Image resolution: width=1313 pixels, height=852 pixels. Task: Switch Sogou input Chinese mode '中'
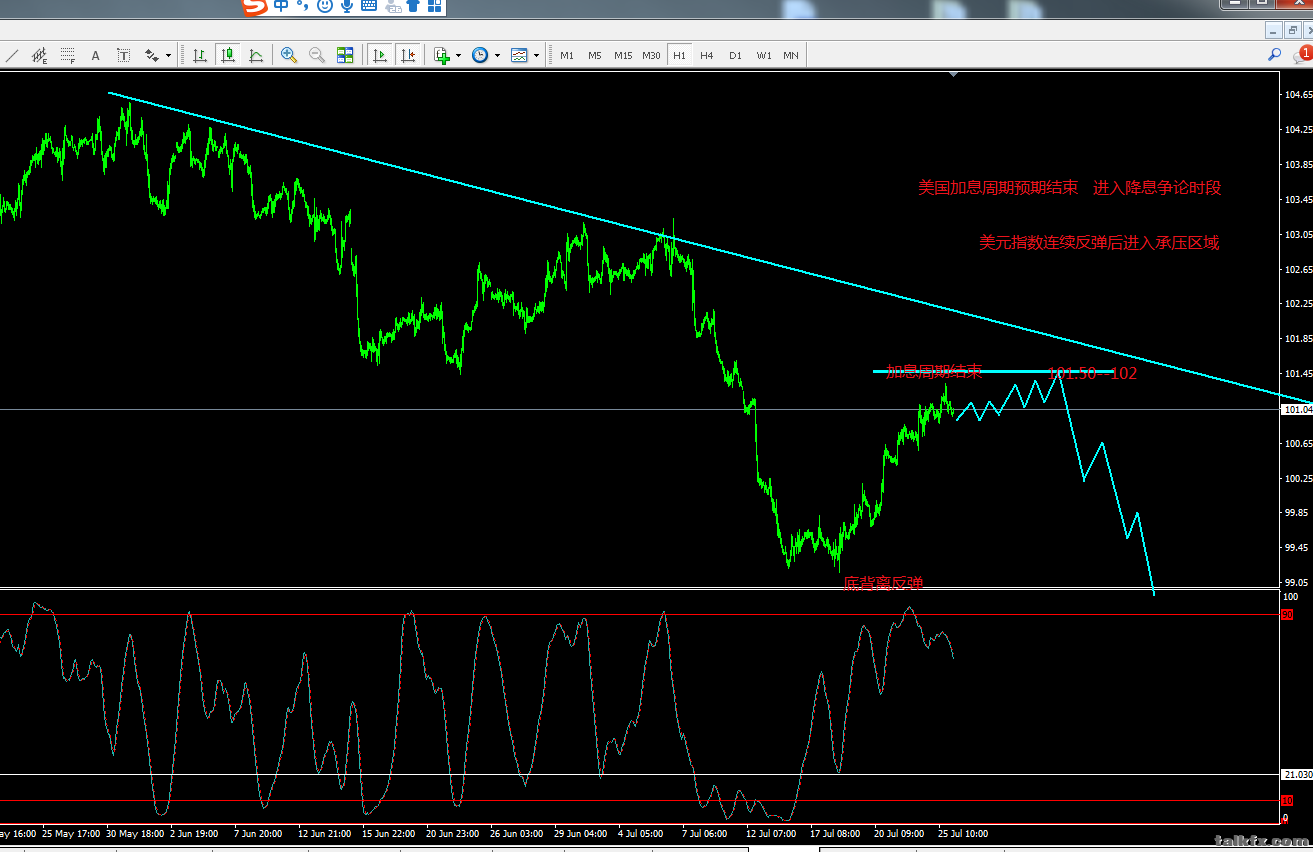tap(281, 6)
